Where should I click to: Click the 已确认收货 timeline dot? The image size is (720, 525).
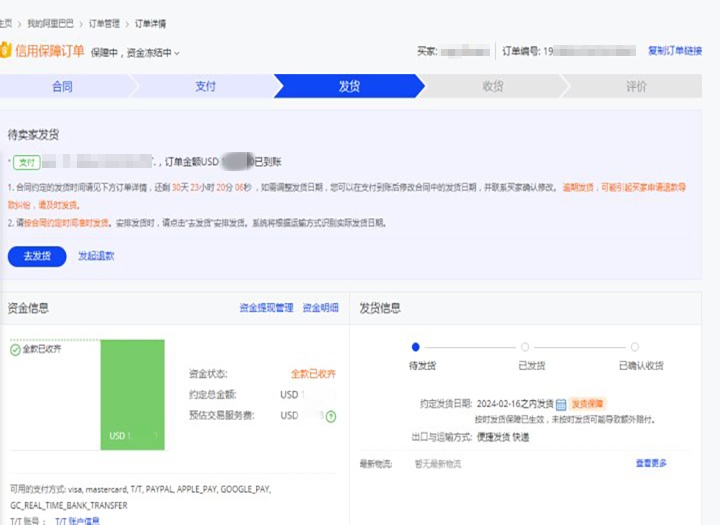[635, 347]
